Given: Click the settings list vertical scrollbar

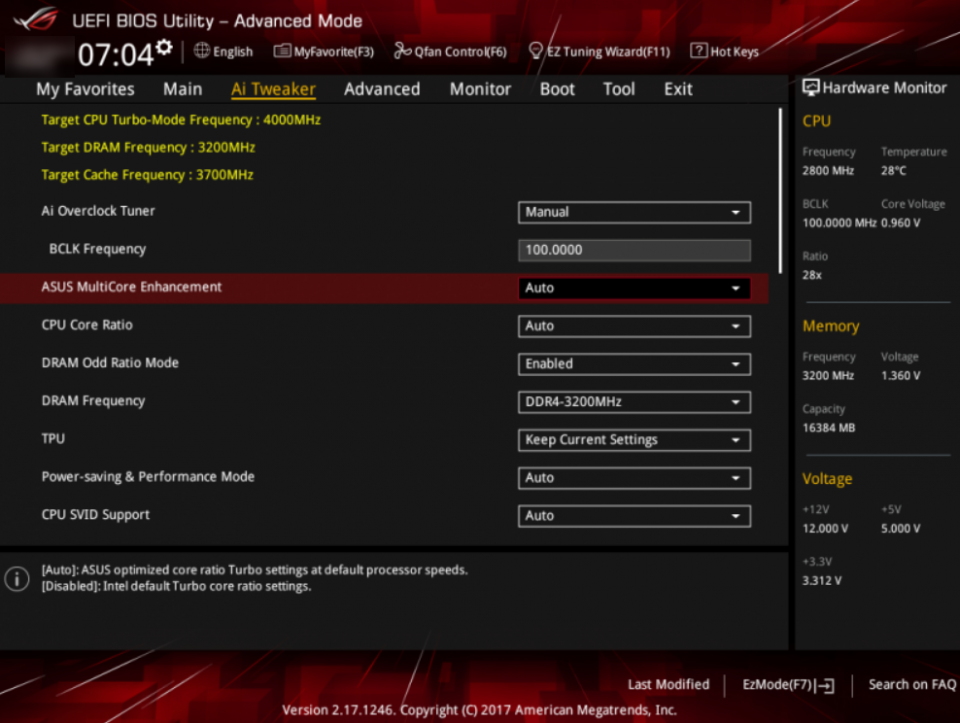Looking at the screenshot, I should [x=780, y=190].
